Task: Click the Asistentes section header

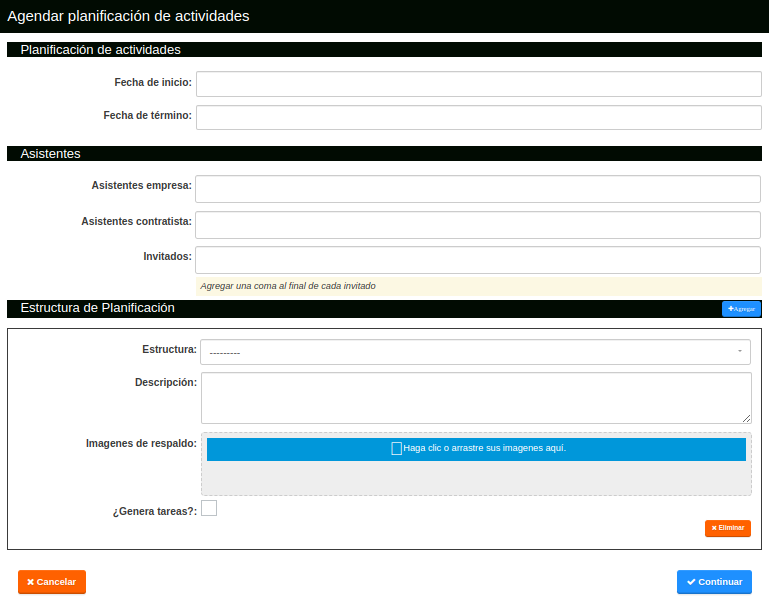Action: (50, 154)
